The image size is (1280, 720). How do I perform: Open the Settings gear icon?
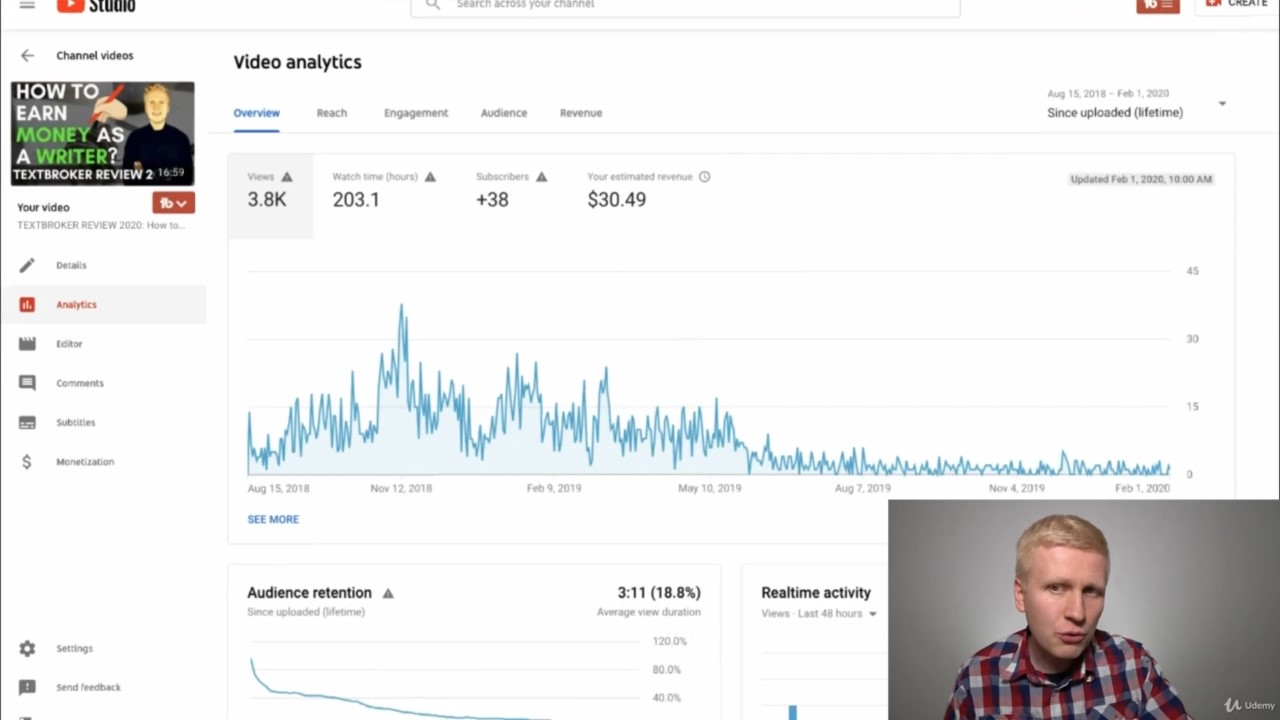[x=27, y=648]
